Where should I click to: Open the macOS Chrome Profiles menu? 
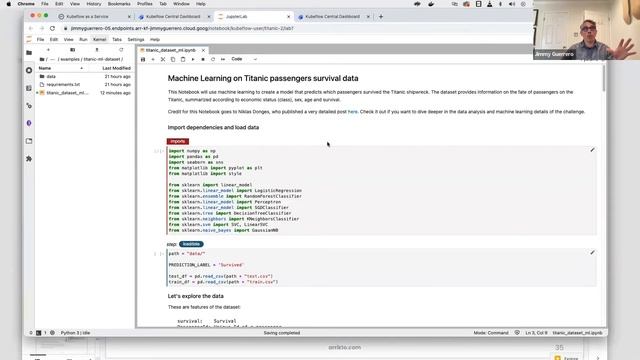144,4
